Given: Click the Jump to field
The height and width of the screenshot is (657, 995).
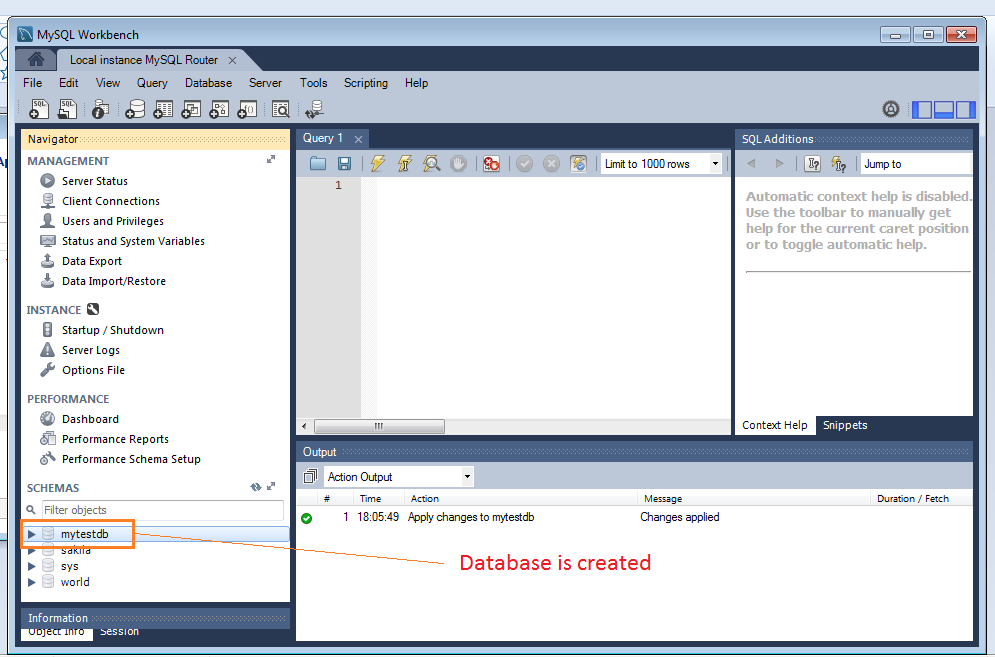Looking at the screenshot, I should tap(916, 164).
